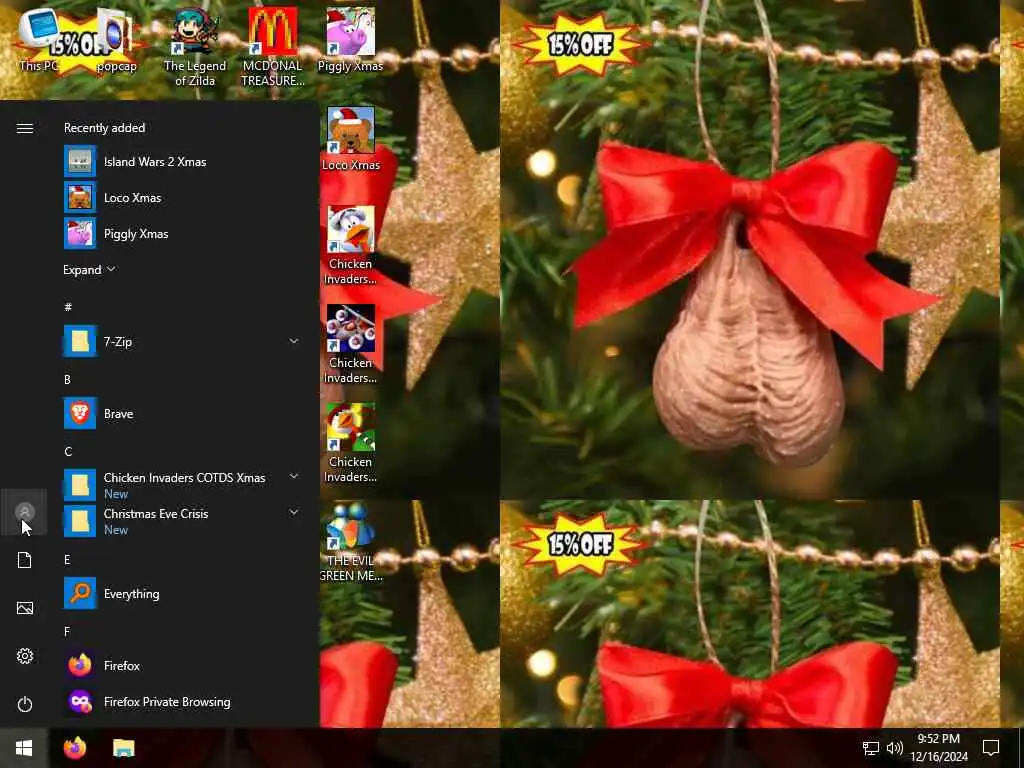The image size is (1024, 768).
Task: Jump to letter C section header
Action: point(68,451)
